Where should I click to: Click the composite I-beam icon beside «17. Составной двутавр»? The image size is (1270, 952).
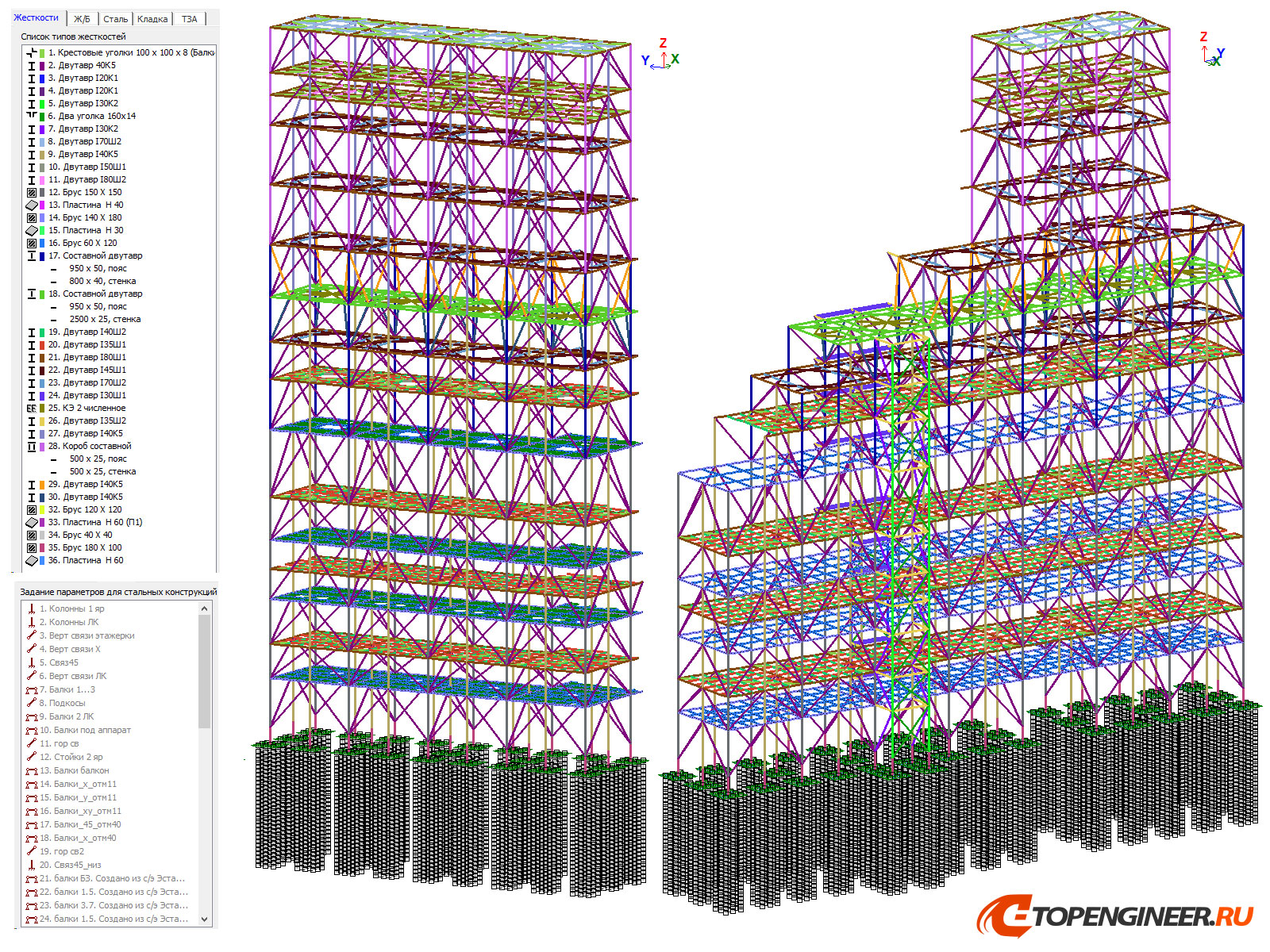tap(32, 255)
